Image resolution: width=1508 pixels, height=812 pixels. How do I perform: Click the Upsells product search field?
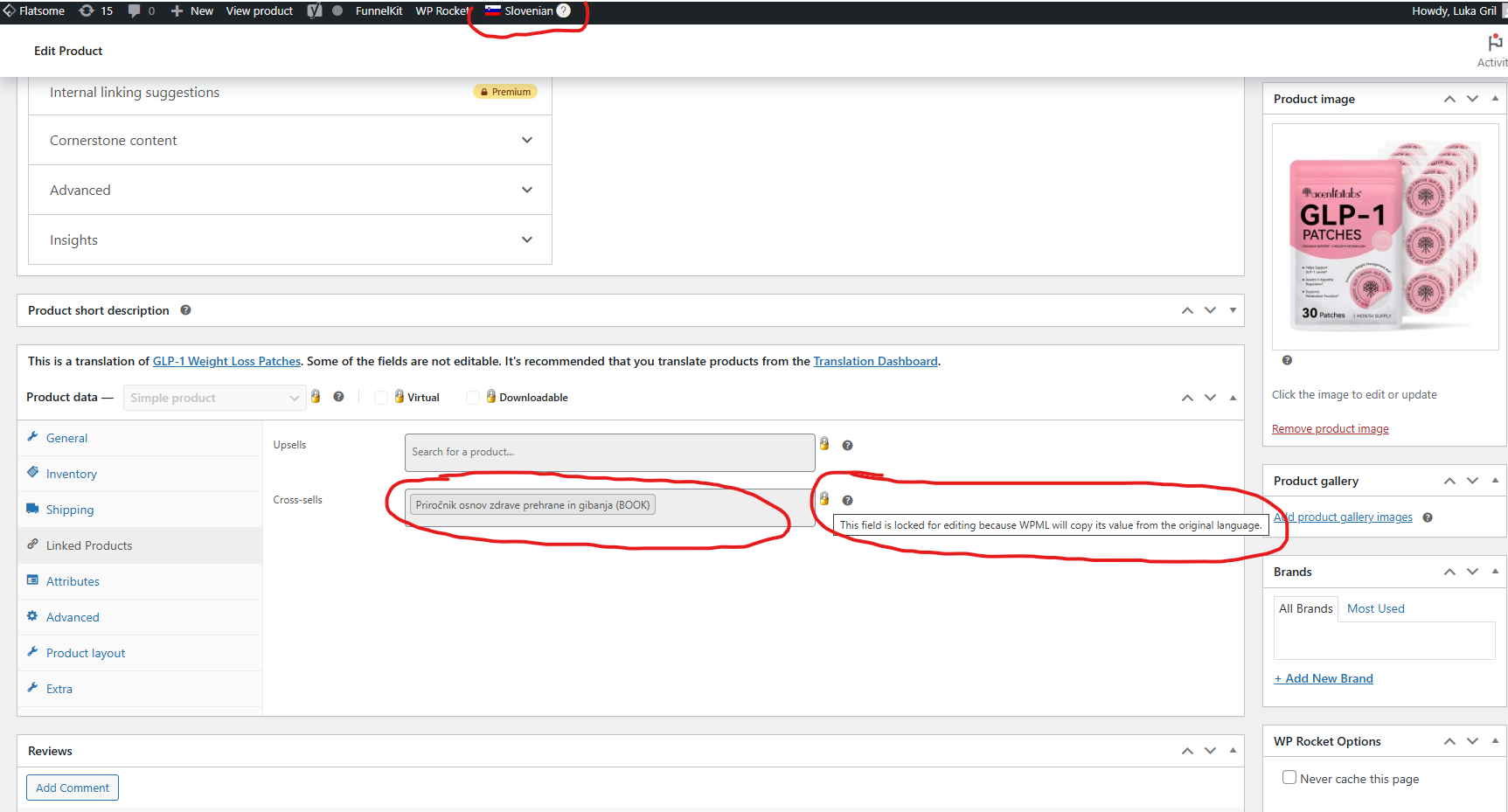tap(609, 452)
